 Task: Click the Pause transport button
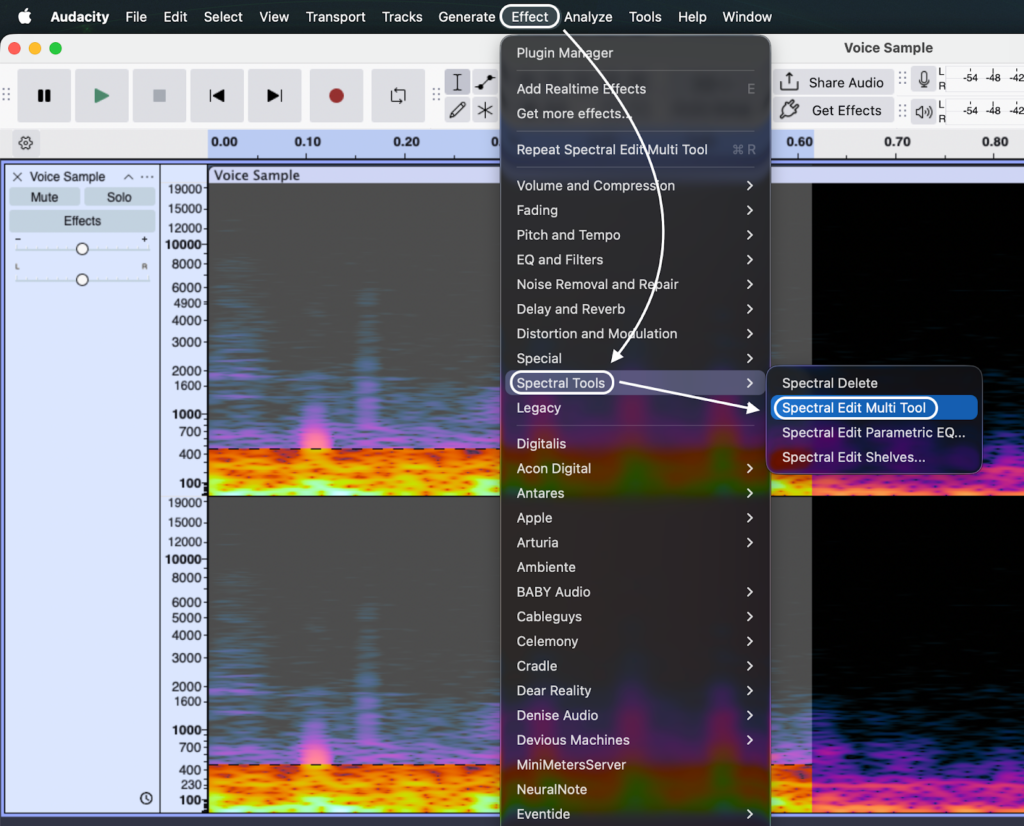(44, 96)
